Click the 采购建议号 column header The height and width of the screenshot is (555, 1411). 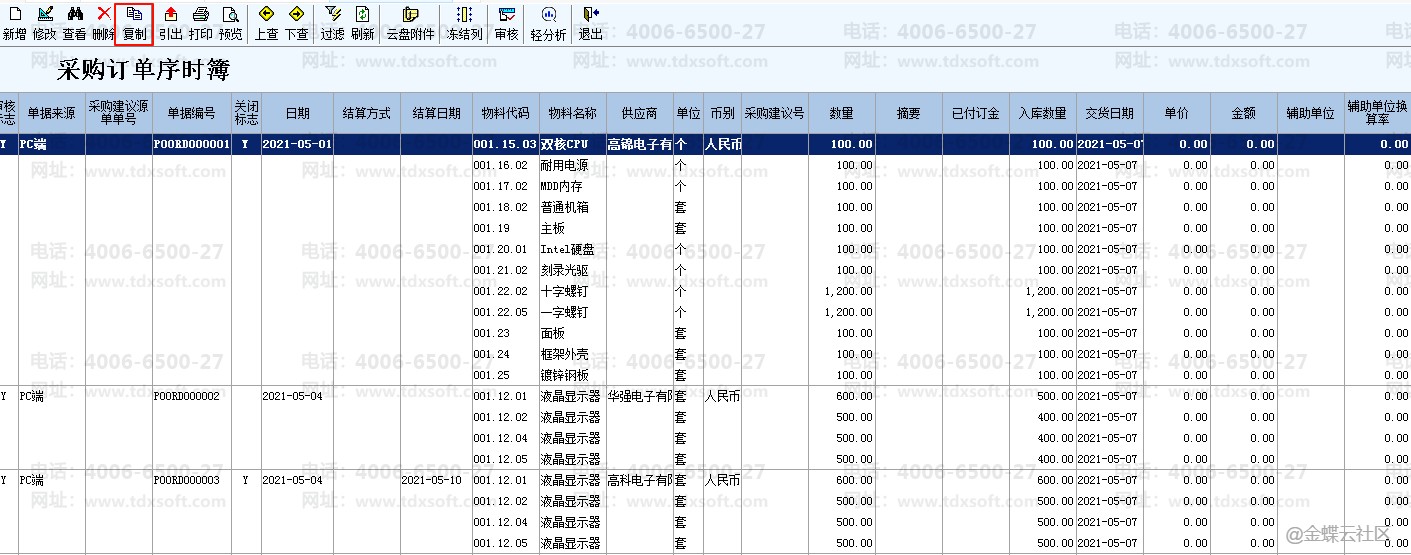pyautogui.click(x=775, y=113)
